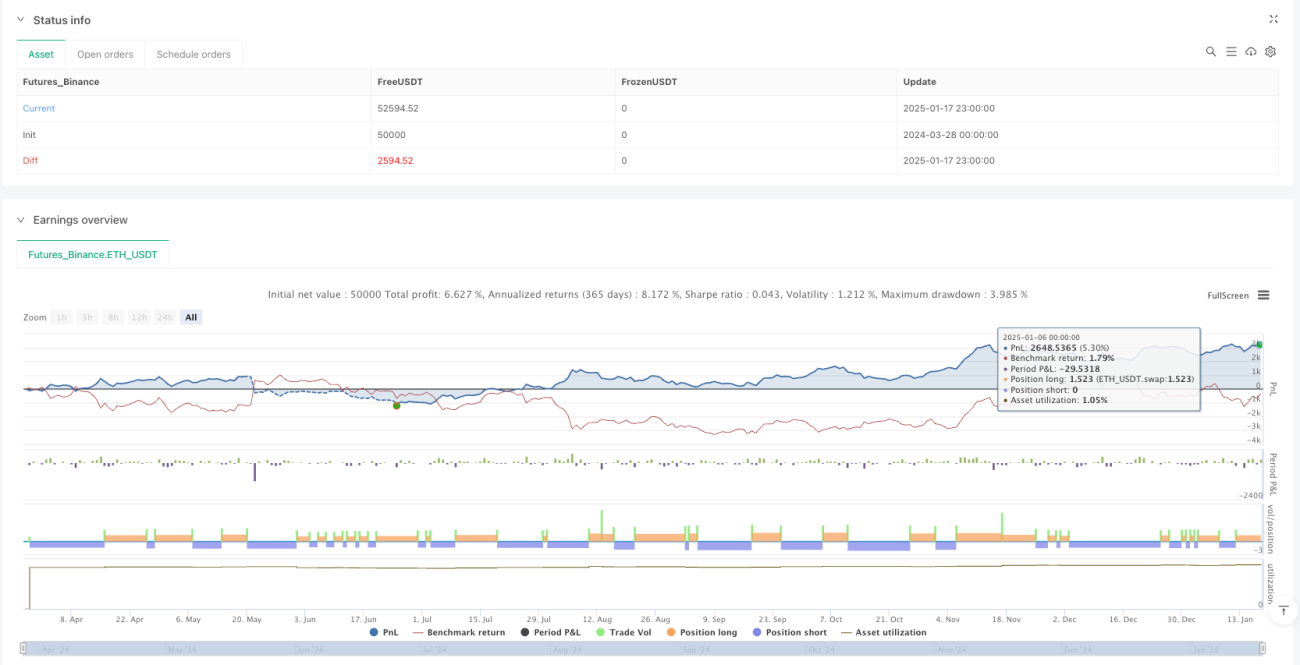
Task: Open the settings gear icon
Action: (1271, 52)
